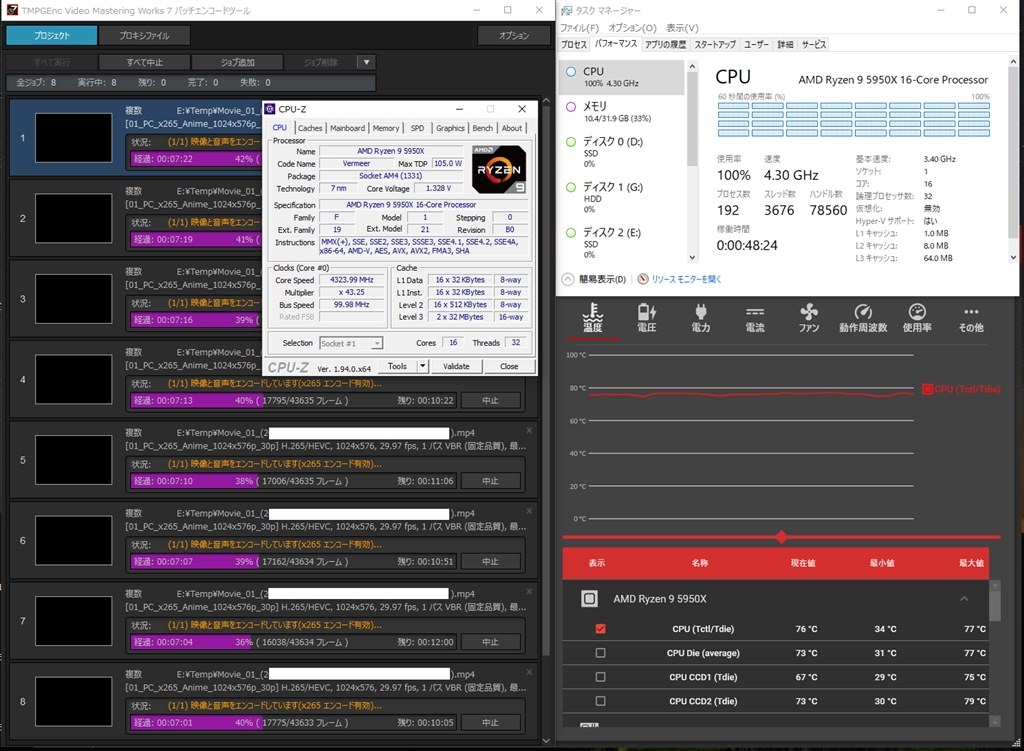
Task: Remove job 5 with its X icon
Action: tap(529, 430)
